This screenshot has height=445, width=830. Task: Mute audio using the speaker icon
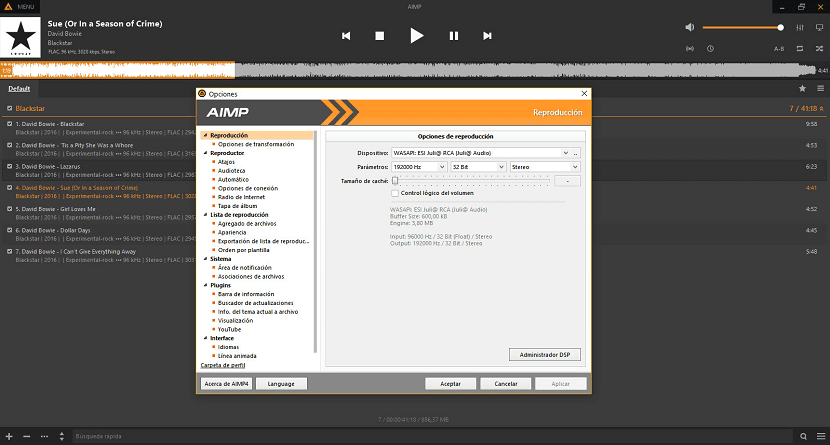[690, 27]
